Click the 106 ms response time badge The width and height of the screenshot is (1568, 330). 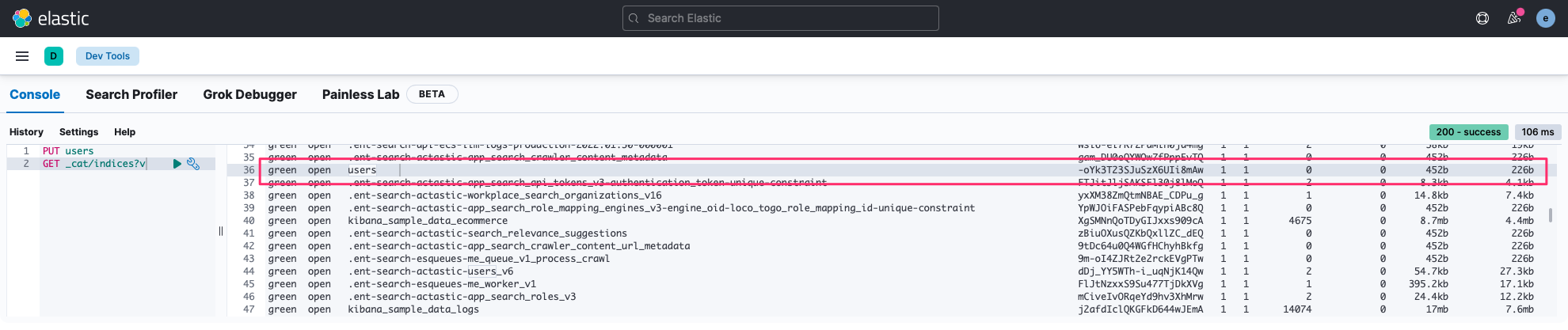click(x=1538, y=132)
